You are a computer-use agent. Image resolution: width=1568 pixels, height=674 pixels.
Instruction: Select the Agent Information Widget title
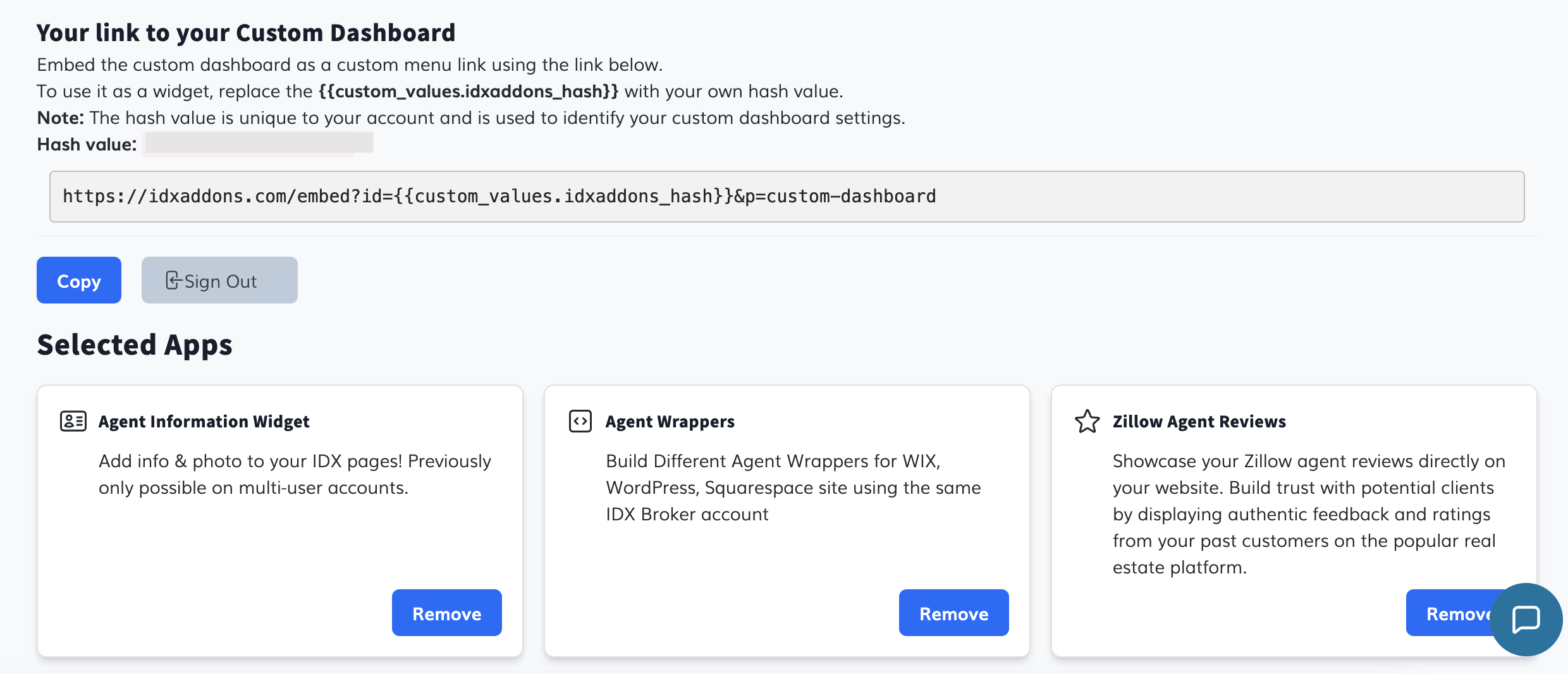tap(204, 422)
